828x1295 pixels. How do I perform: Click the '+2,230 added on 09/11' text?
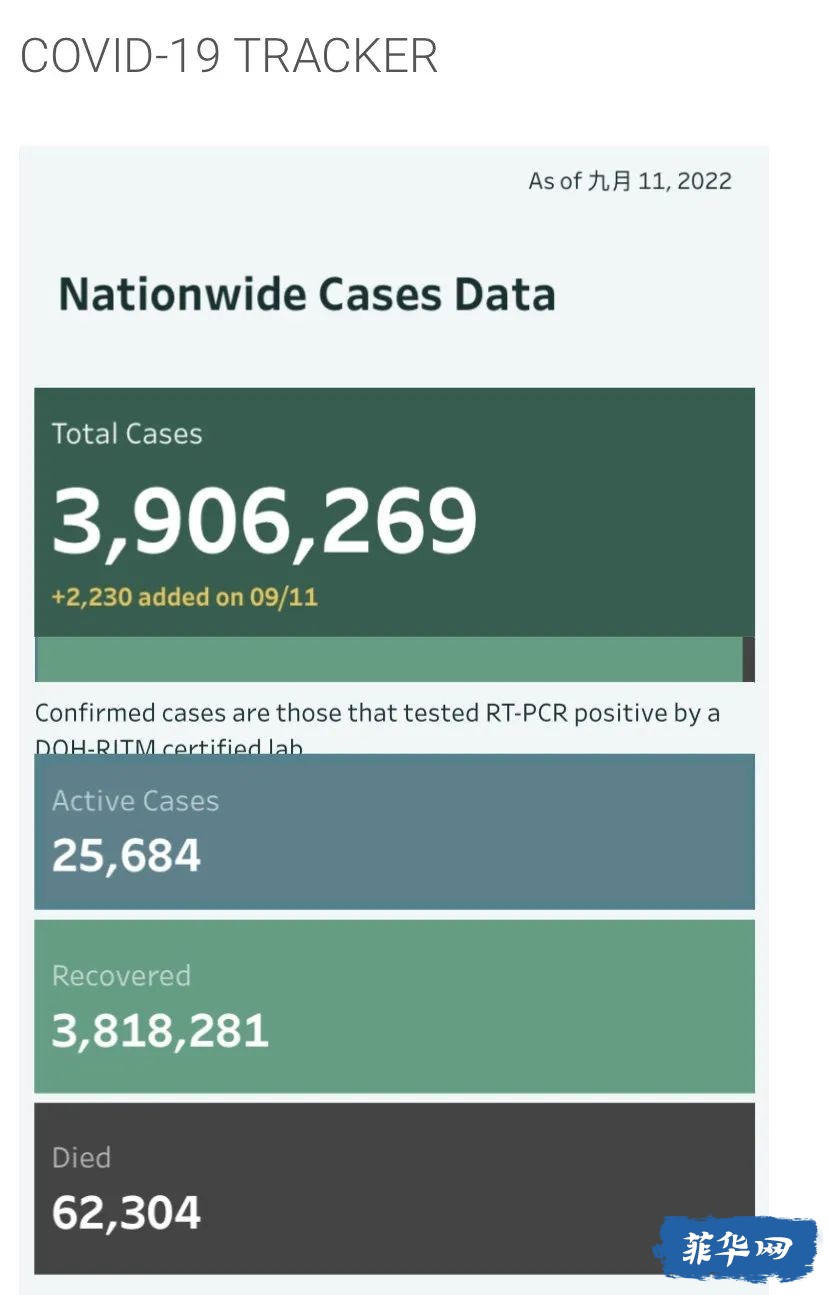(x=184, y=598)
